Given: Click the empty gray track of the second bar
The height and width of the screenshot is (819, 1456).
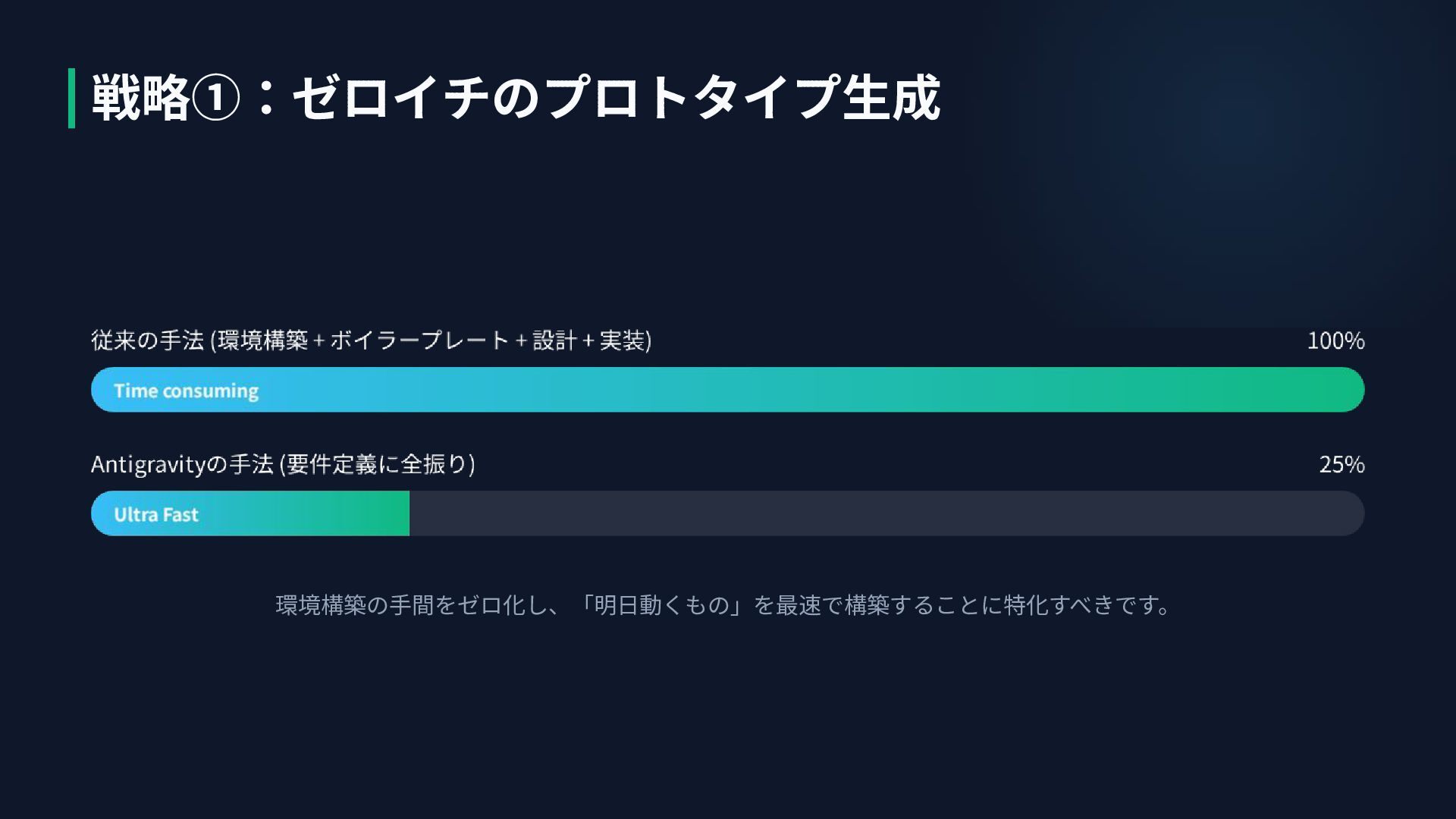Looking at the screenshot, I should 880,513.
